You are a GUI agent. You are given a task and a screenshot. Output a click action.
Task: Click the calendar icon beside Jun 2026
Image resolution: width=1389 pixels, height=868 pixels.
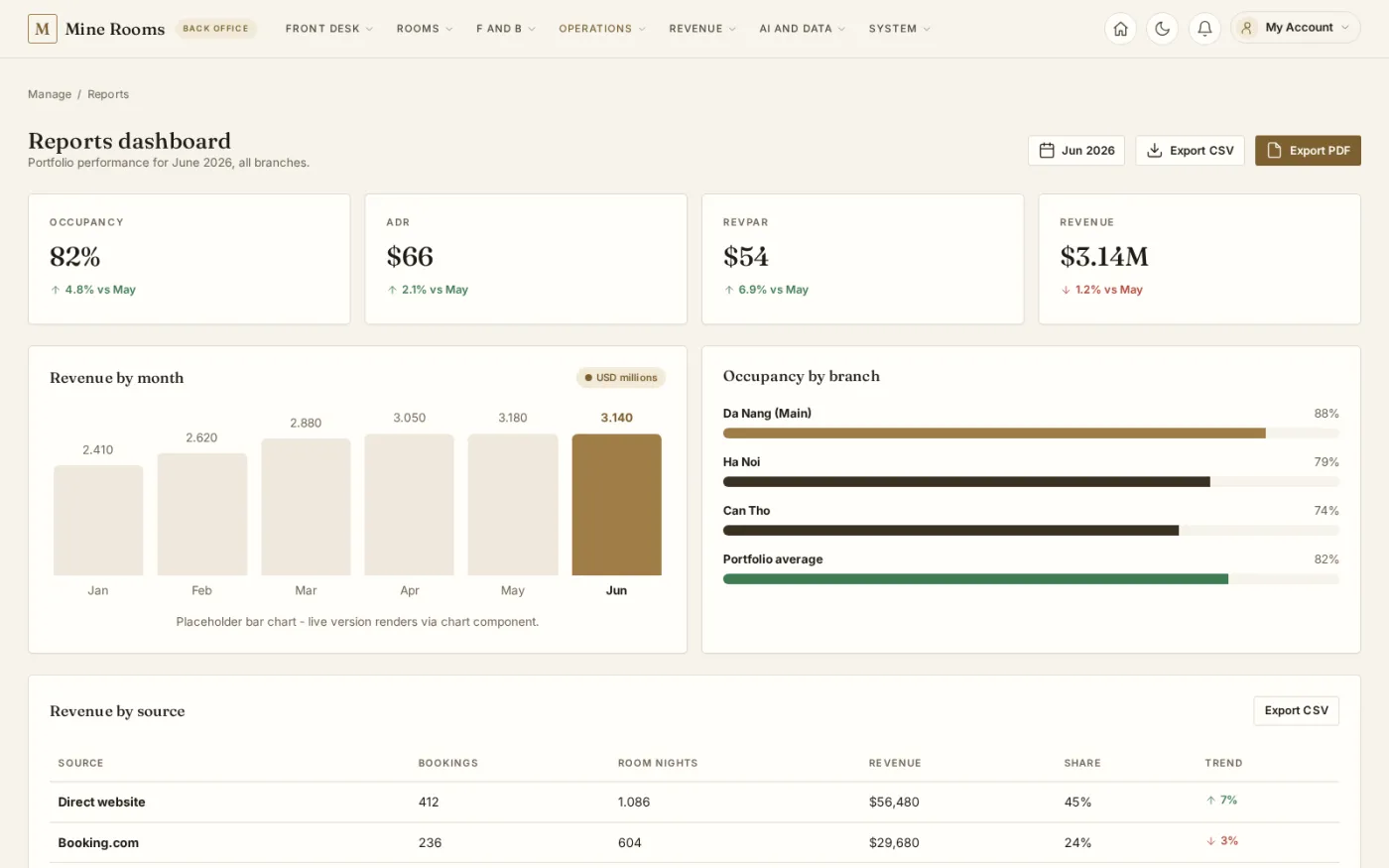coord(1046,151)
